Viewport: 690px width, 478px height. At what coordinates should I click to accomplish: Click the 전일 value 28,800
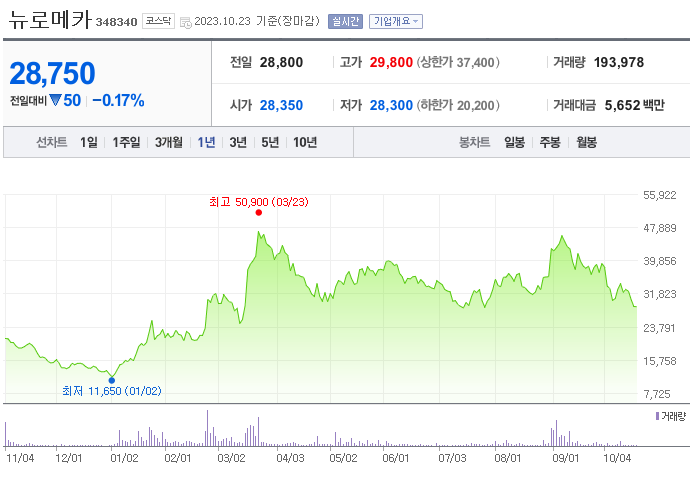point(281,63)
